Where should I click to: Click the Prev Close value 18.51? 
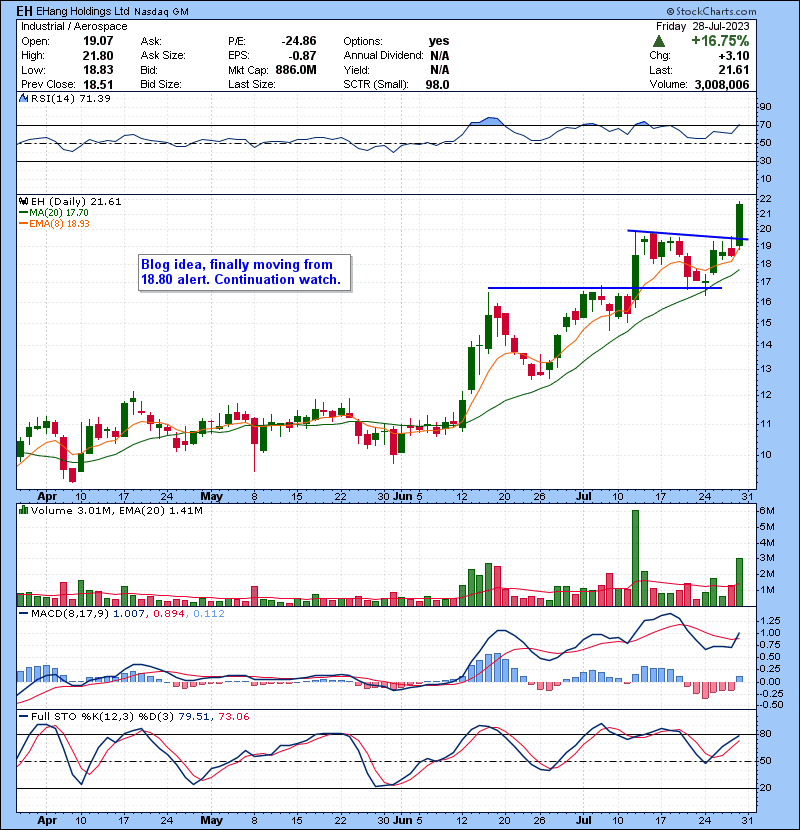point(98,84)
